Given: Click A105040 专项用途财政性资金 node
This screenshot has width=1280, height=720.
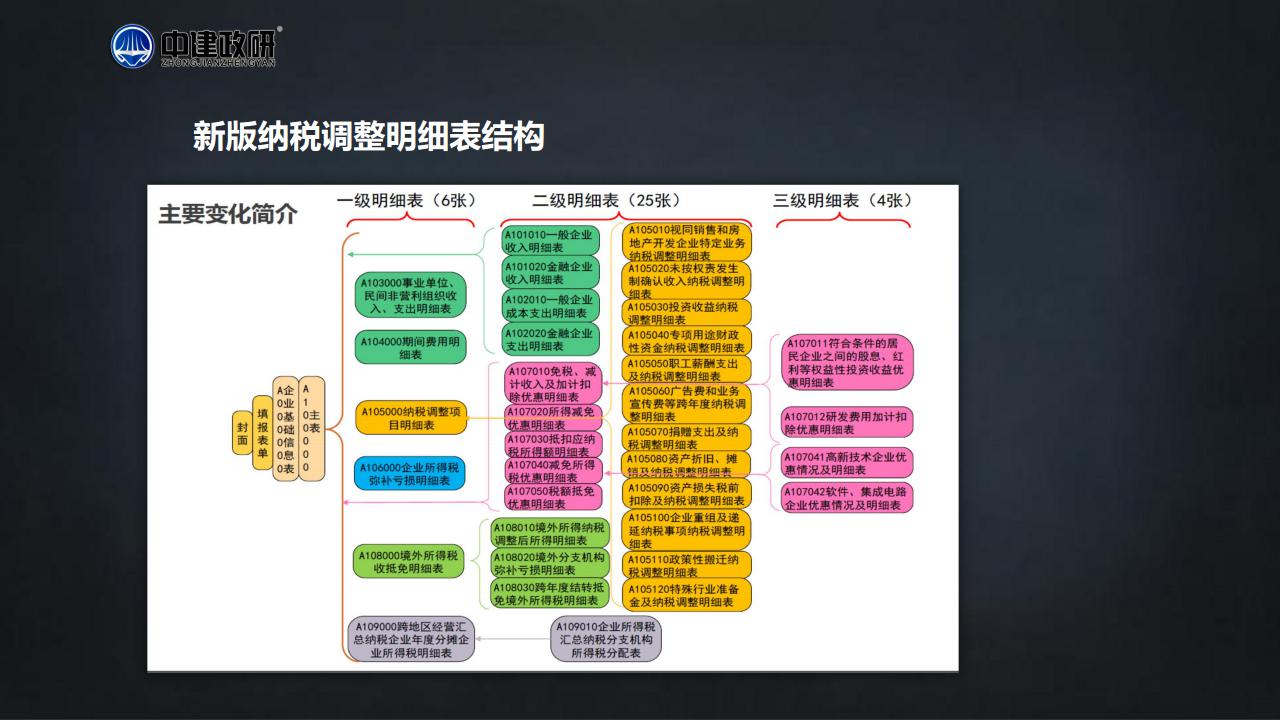Looking at the screenshot, I should coord(687,341).
